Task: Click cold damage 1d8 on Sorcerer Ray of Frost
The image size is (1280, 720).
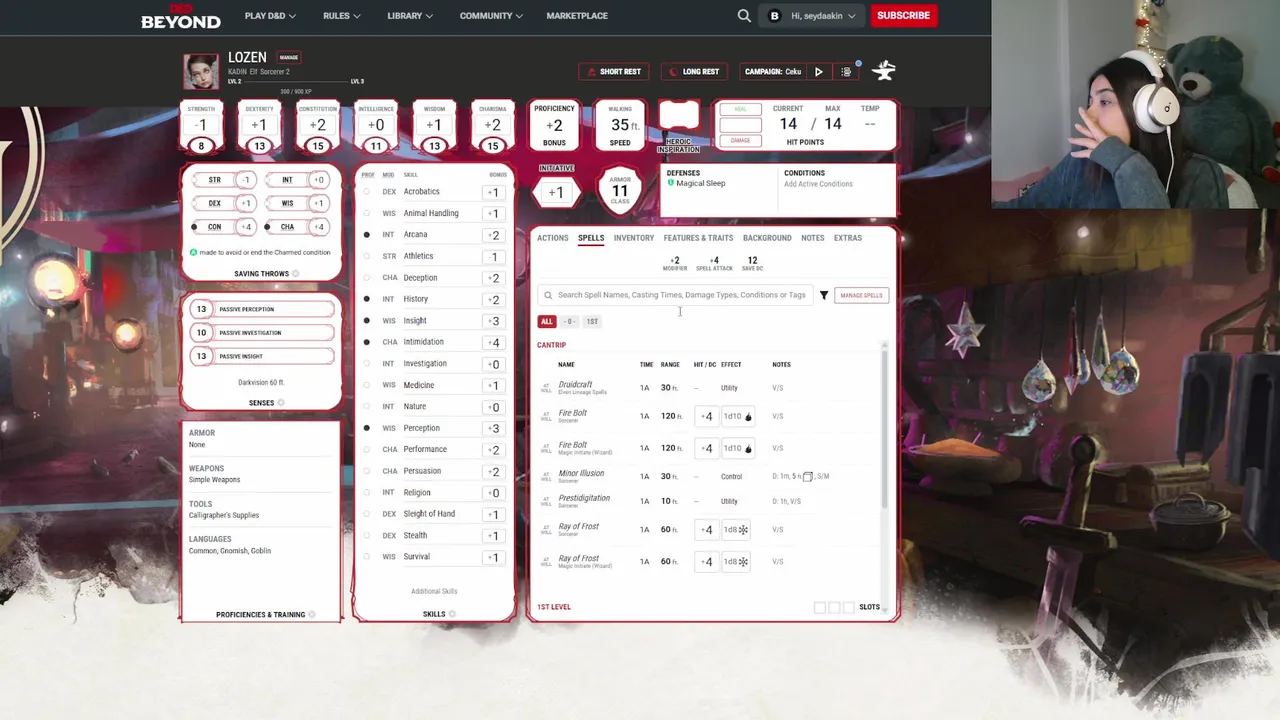Action: [736, 530]
